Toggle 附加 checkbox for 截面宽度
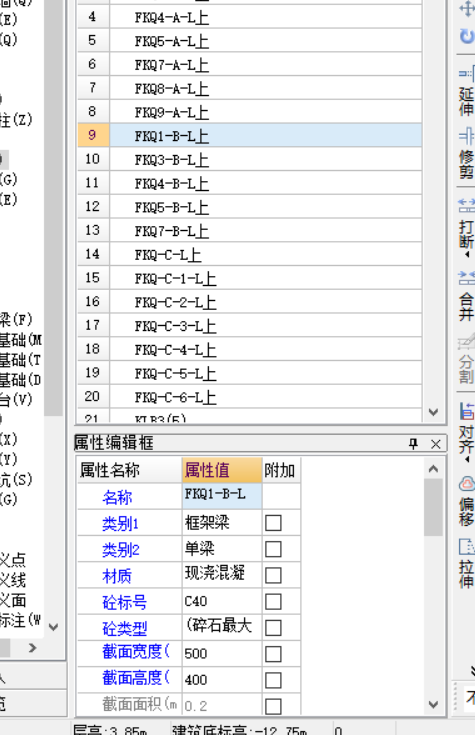The width and height of the screenshot is (475, 735). point(273,654)
